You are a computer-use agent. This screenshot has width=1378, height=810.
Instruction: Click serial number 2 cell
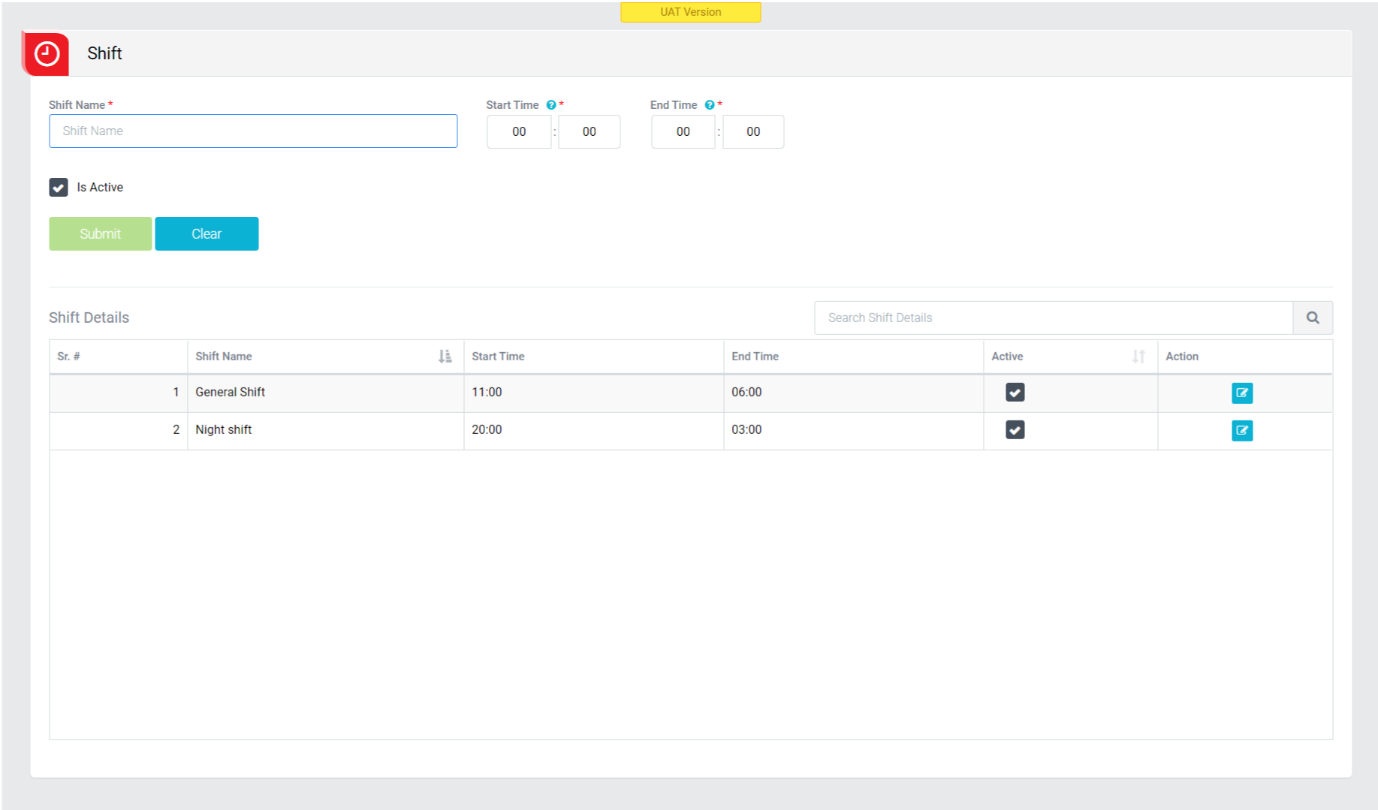119,431
